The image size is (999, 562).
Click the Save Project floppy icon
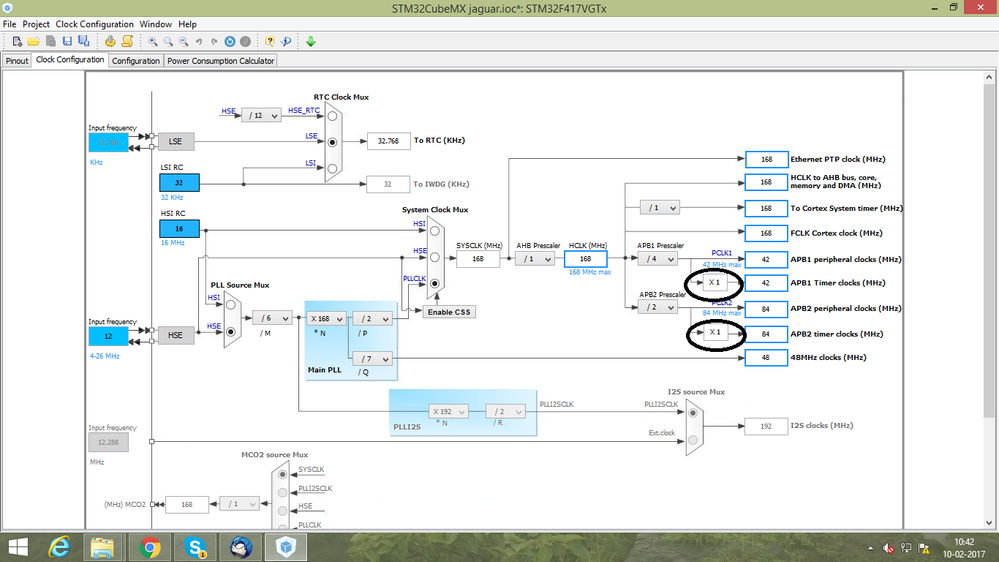67,41
